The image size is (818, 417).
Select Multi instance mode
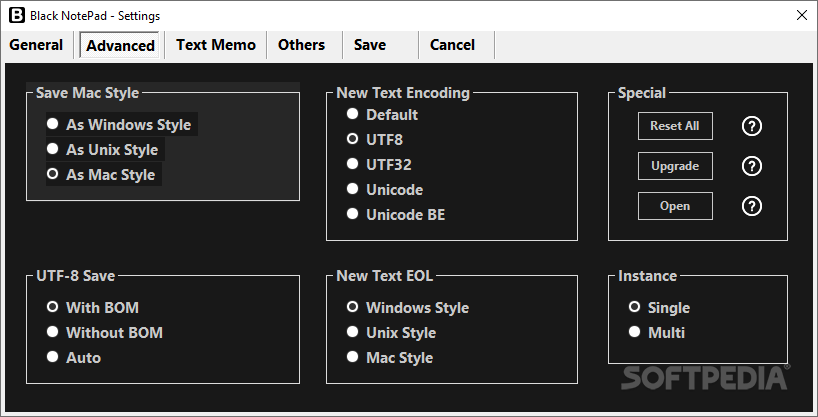pyautogui.click(x=657, y=332)
